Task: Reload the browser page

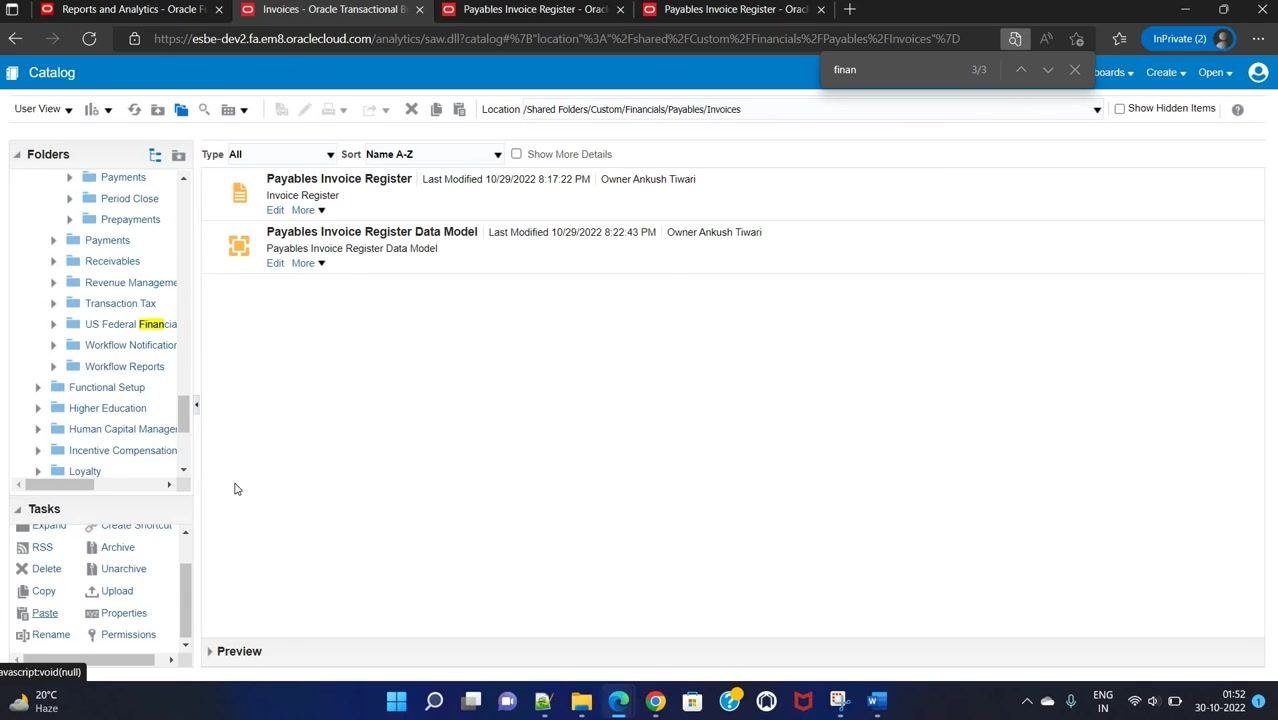Action: pos(89,39)
